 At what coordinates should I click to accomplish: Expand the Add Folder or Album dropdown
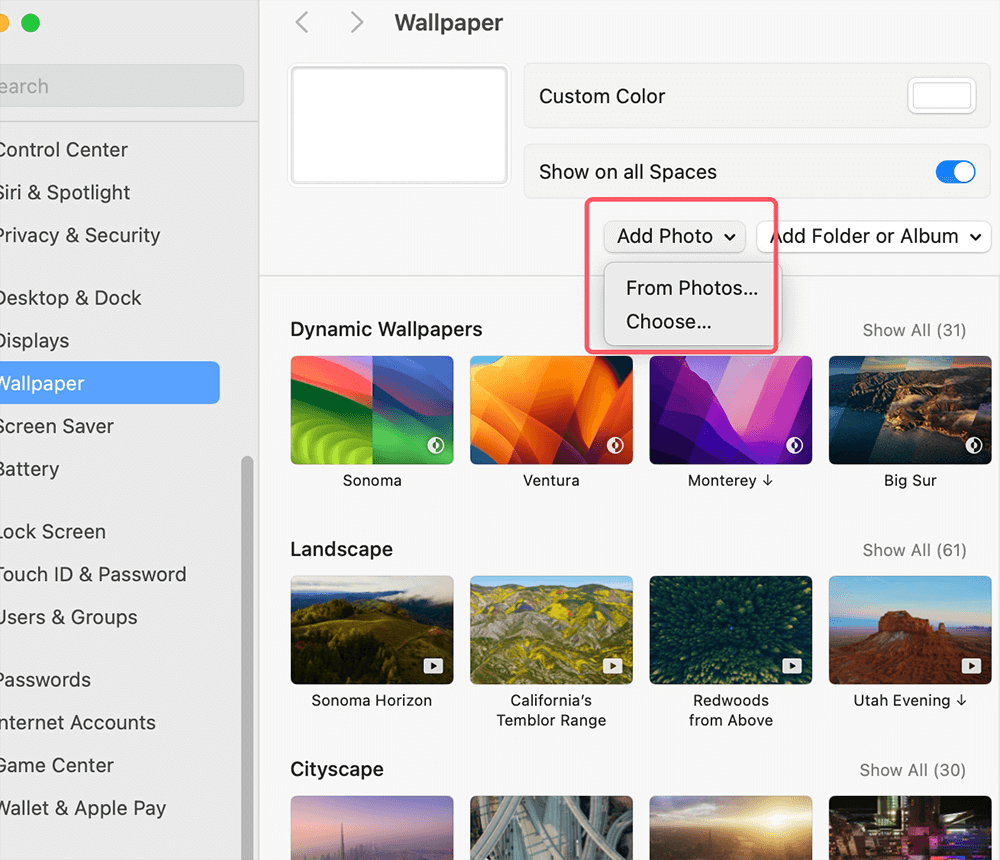(x=874, y=236)
